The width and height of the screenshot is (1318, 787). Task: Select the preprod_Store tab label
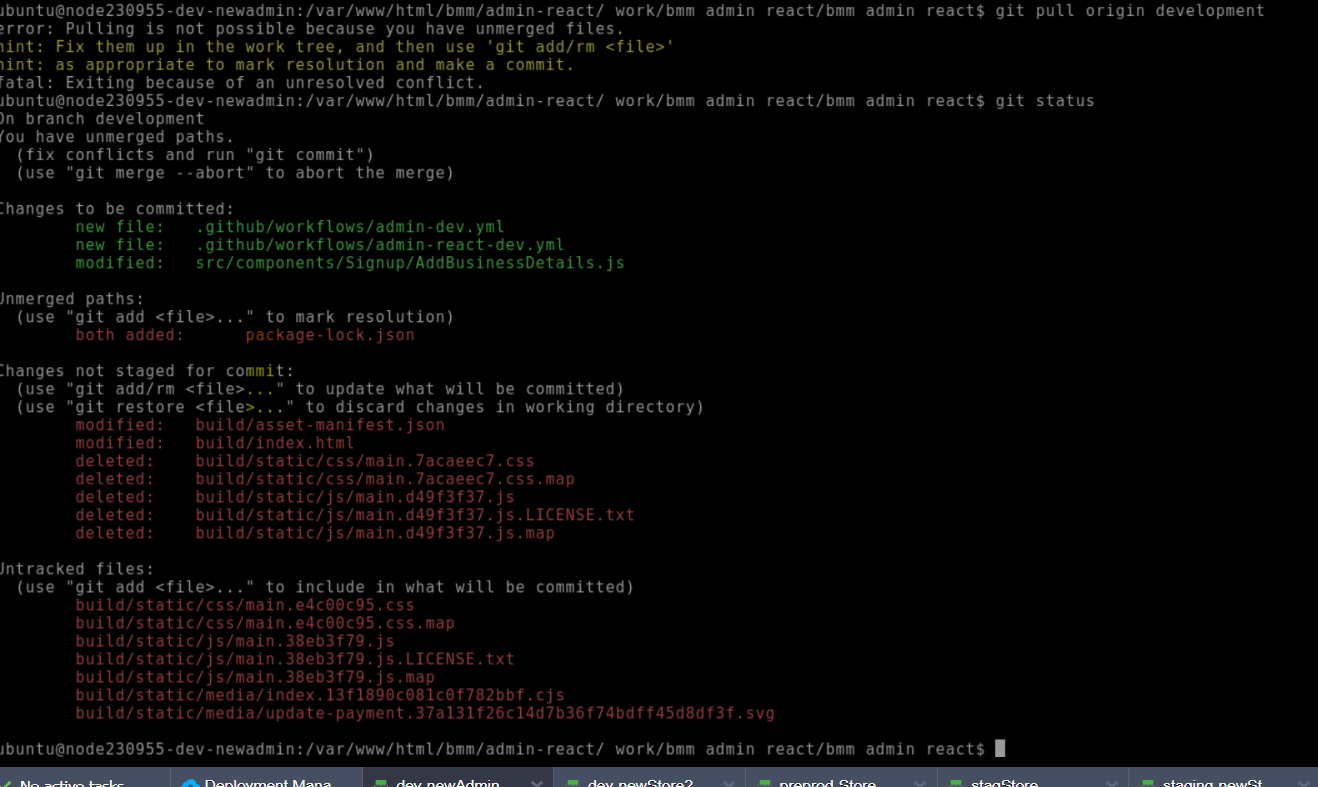[x=830, y=784]
